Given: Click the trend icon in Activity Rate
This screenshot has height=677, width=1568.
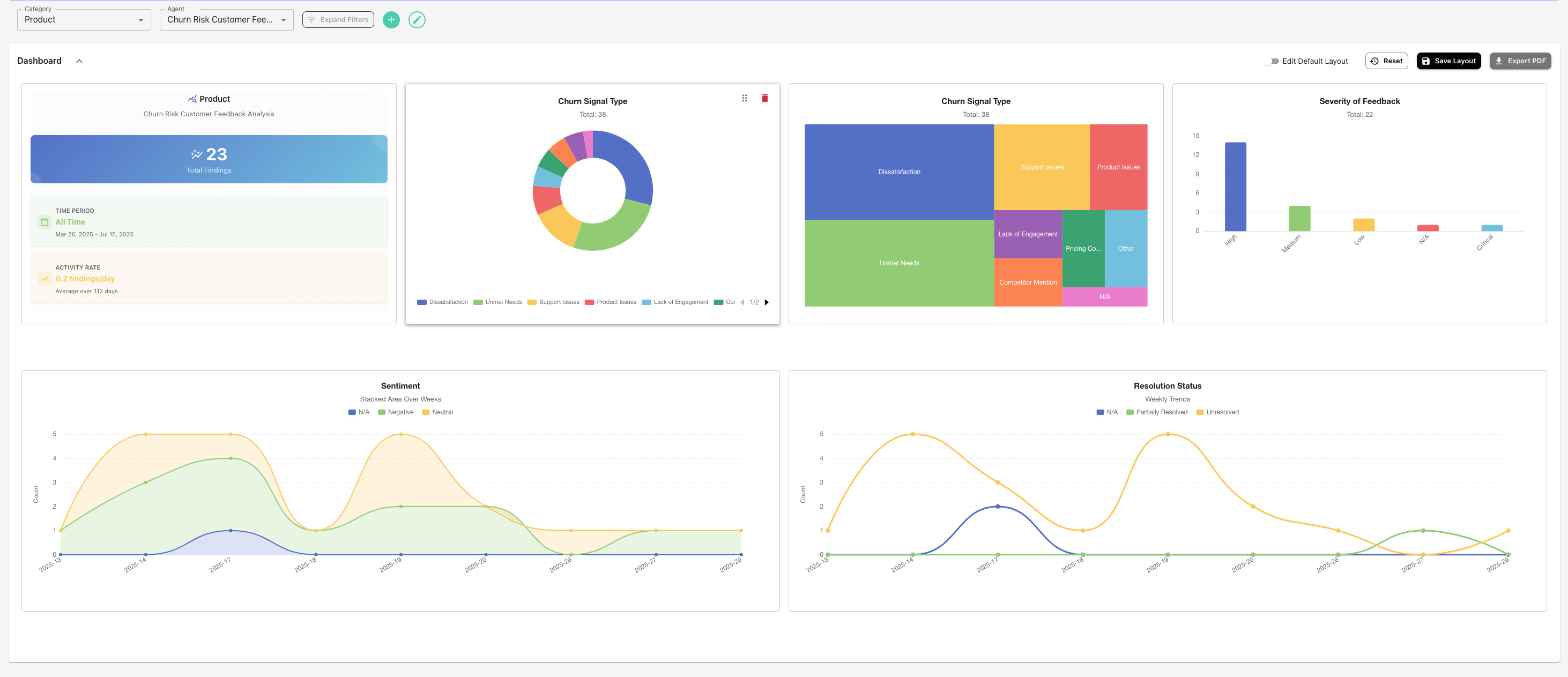Looking at the screenshot, I should (44, 279).
